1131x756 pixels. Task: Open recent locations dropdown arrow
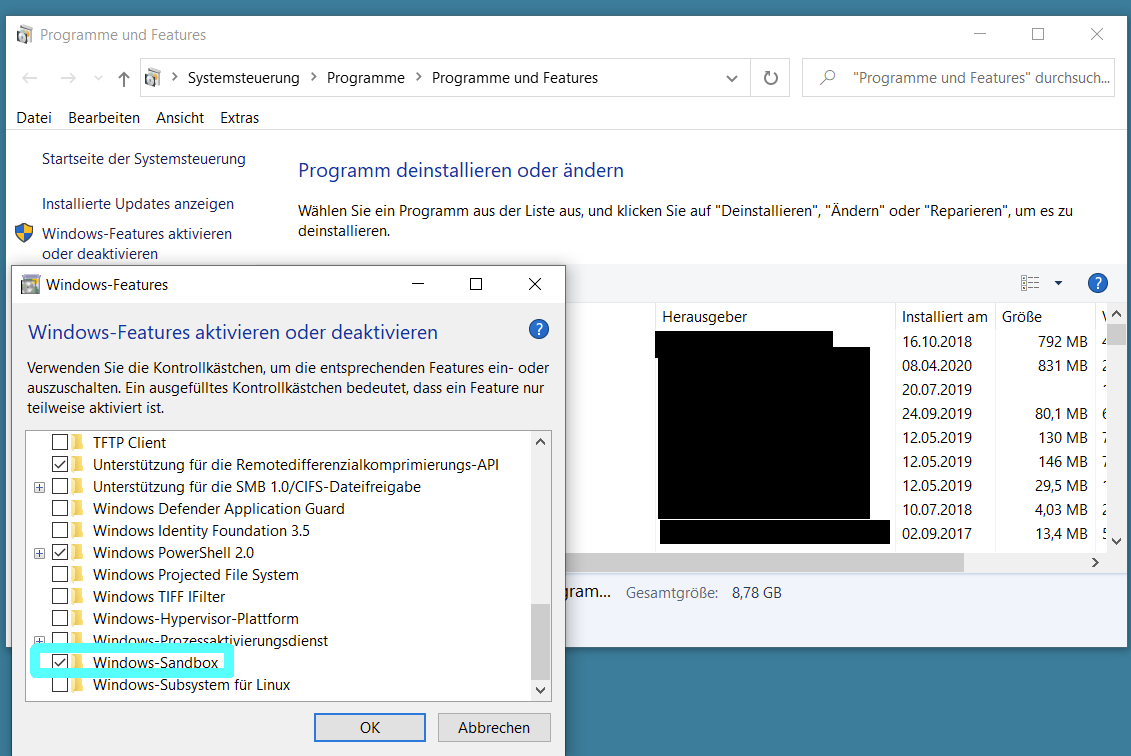point(98,79)
